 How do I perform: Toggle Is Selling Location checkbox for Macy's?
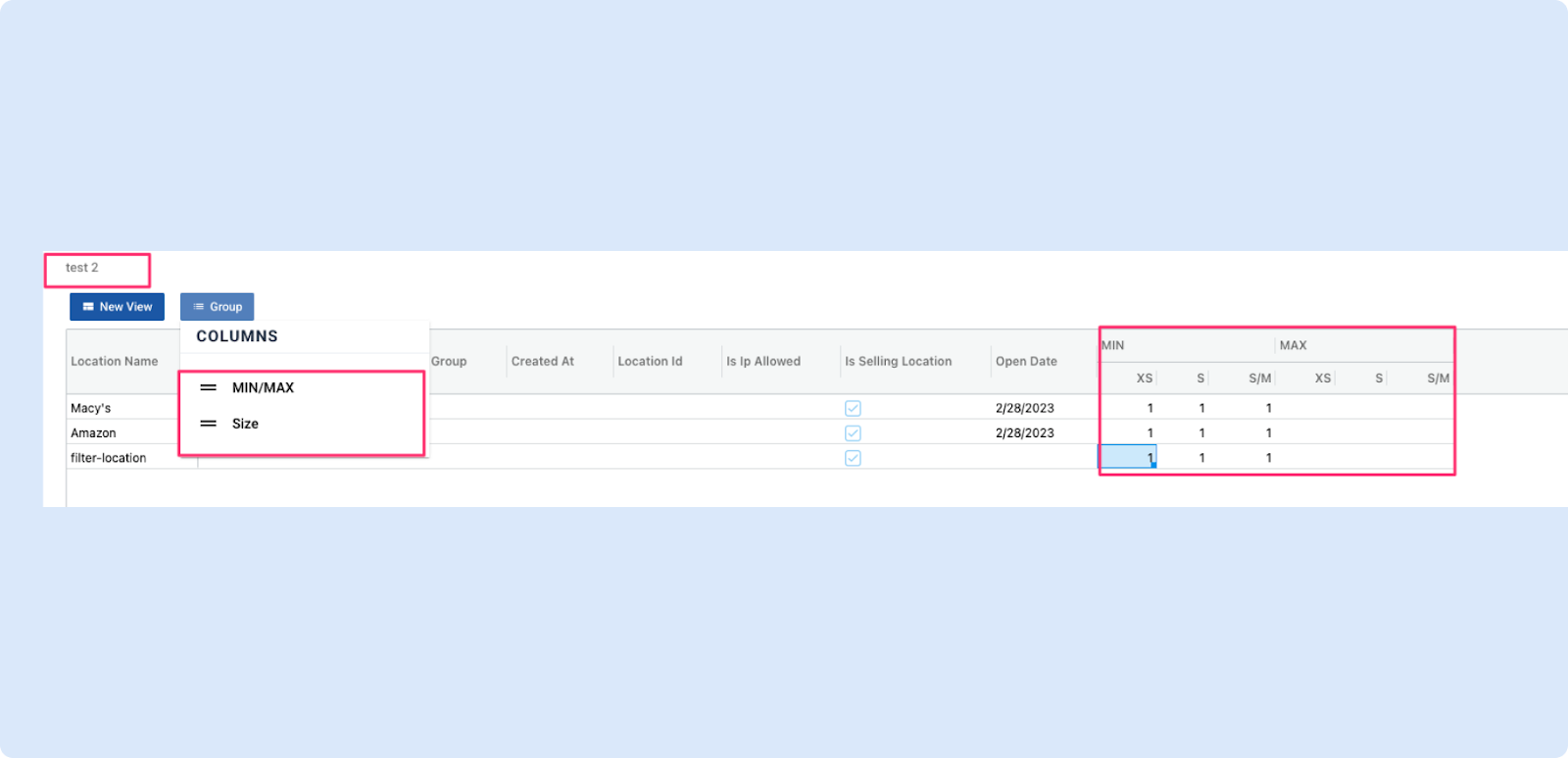[x=853, y=408]
